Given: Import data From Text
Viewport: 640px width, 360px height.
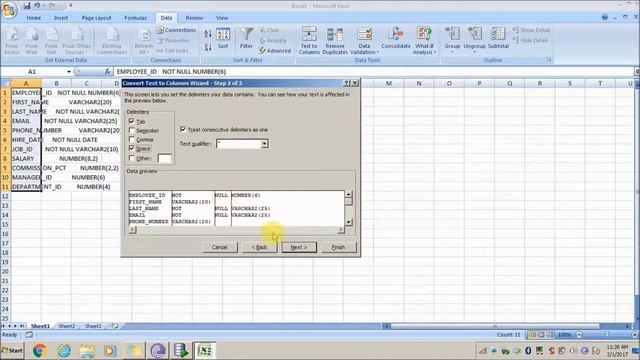Looking at the screenshot, I should pos(51,41).
